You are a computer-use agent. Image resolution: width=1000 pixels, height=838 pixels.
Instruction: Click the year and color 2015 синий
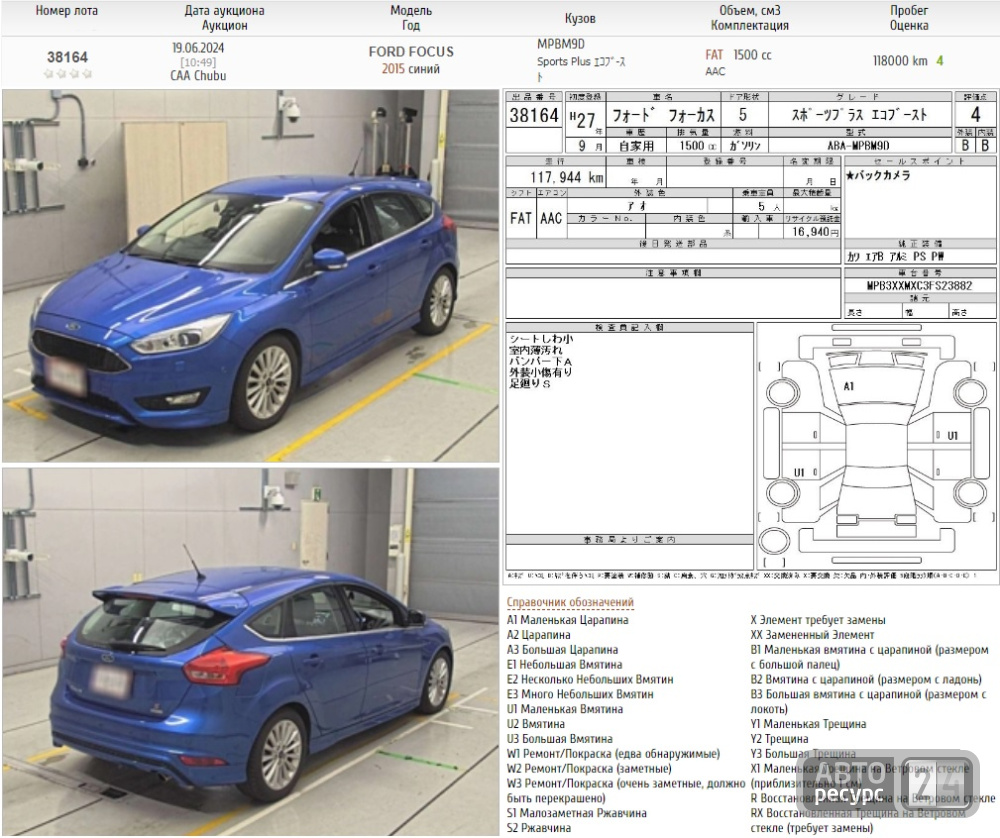[411, 69]
